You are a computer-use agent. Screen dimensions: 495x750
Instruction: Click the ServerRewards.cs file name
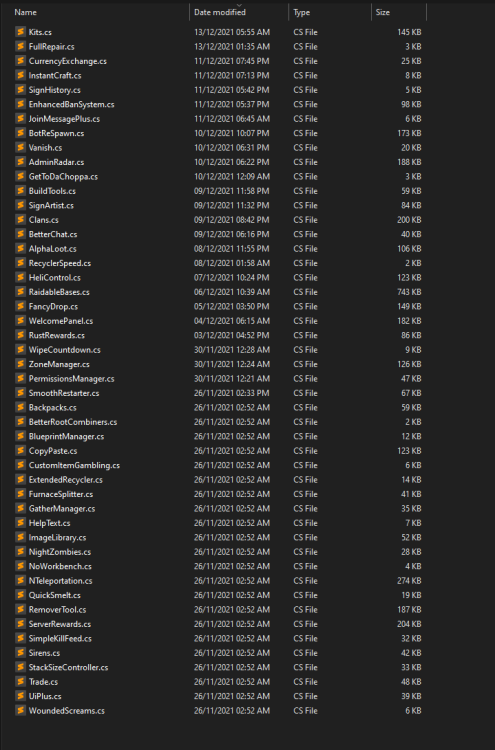(x=60, y=624)
